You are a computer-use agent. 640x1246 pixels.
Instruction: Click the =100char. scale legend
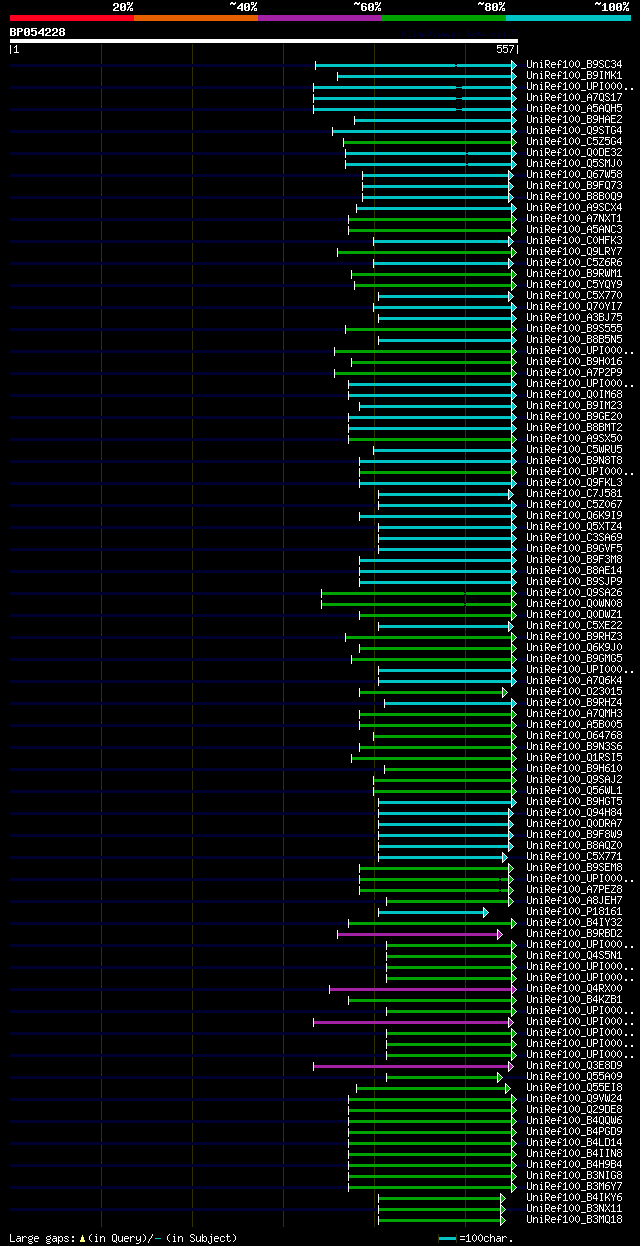(x=477, y=1239)
